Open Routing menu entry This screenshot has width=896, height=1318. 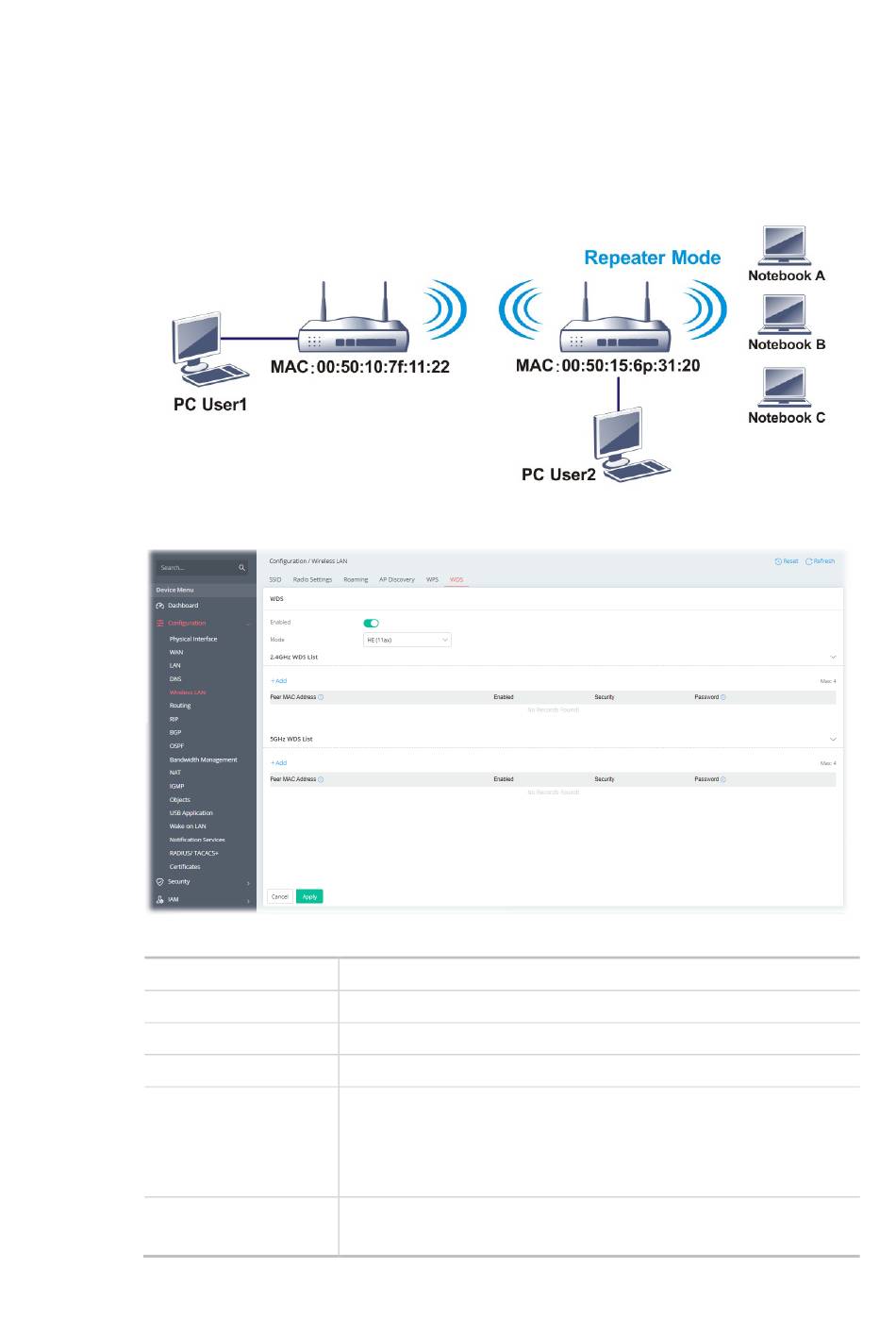180,706
